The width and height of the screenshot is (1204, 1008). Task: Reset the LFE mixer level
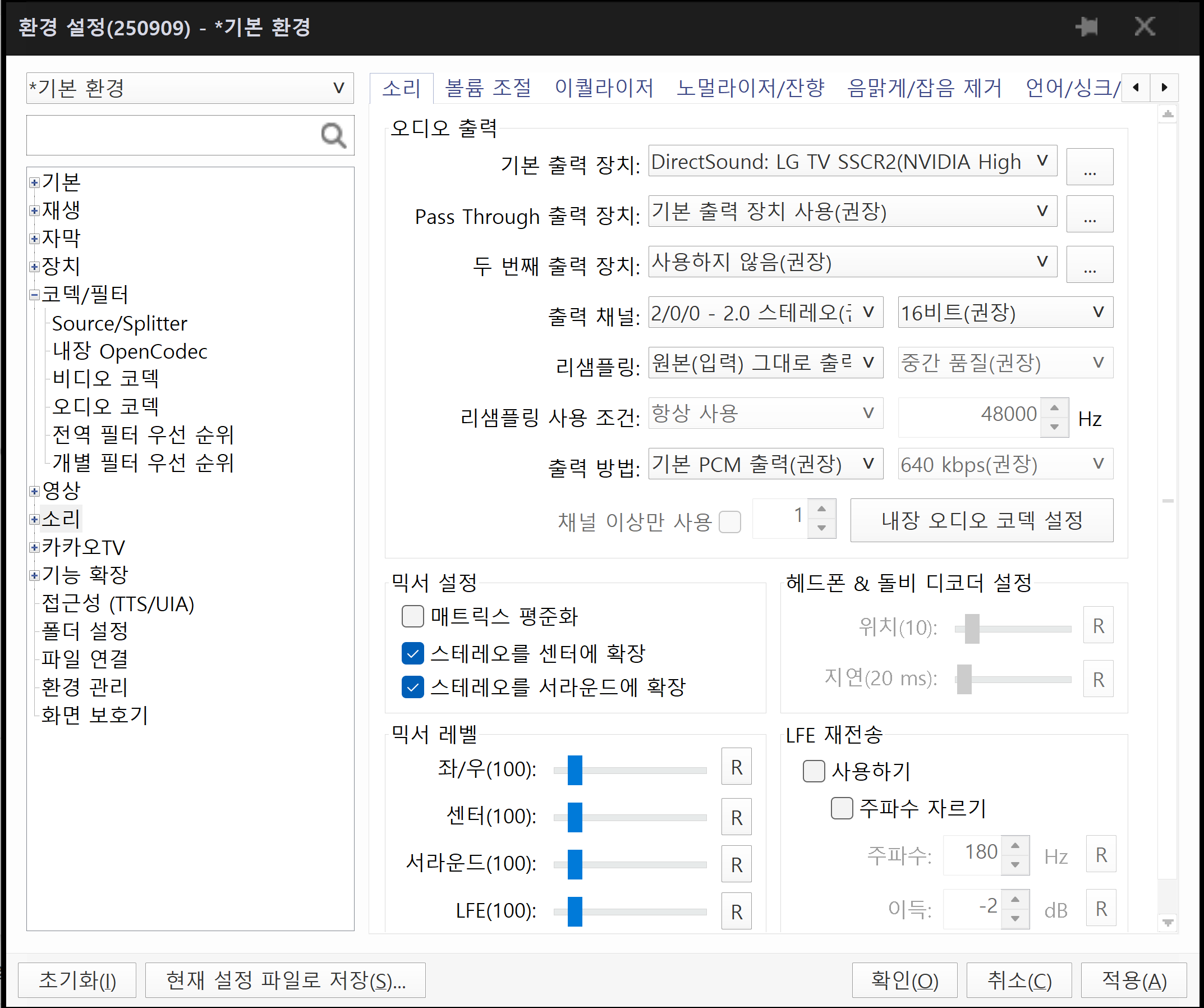(x=736, y=911)
